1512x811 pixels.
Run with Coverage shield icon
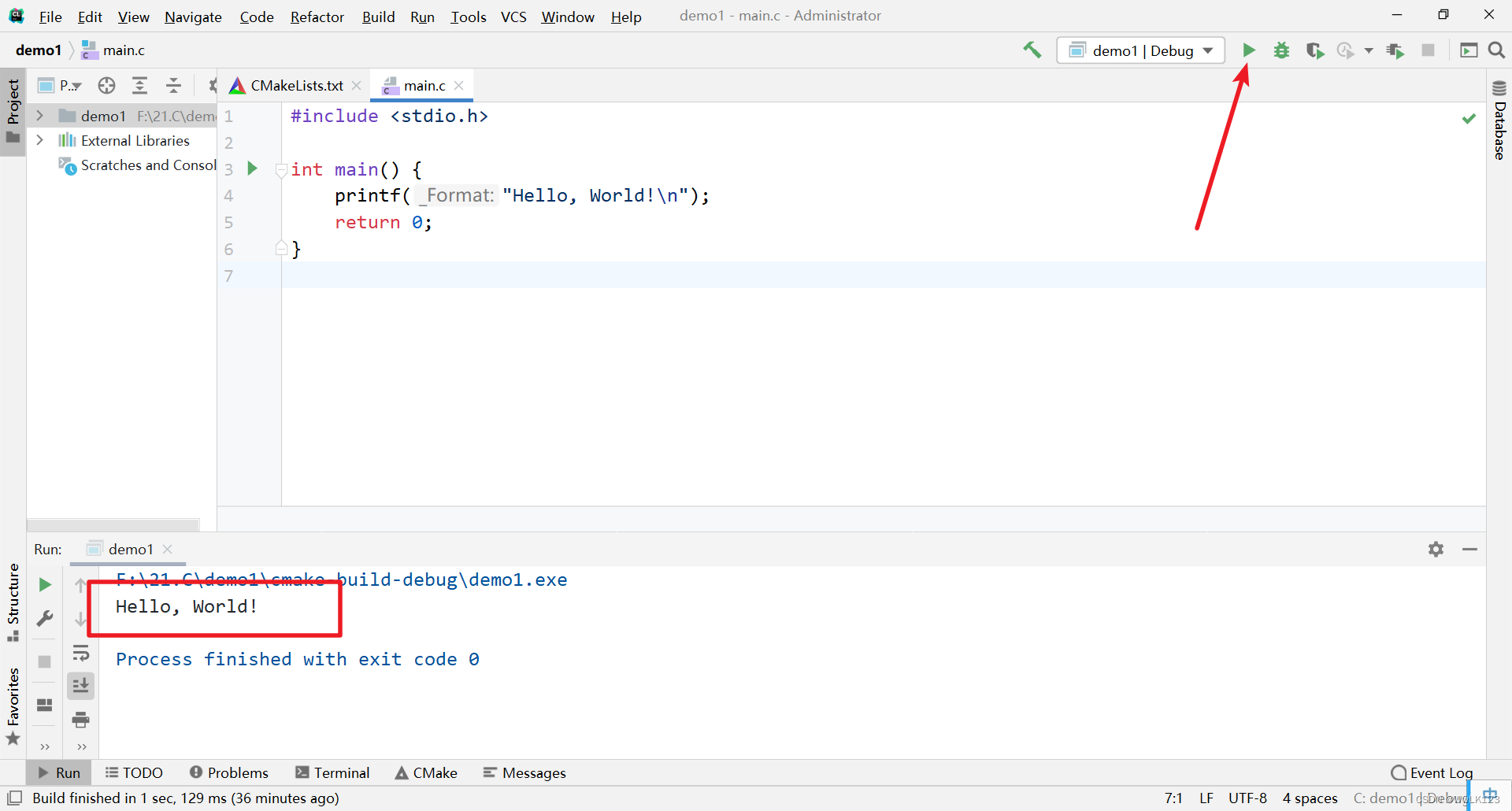tap(1314, 50)
